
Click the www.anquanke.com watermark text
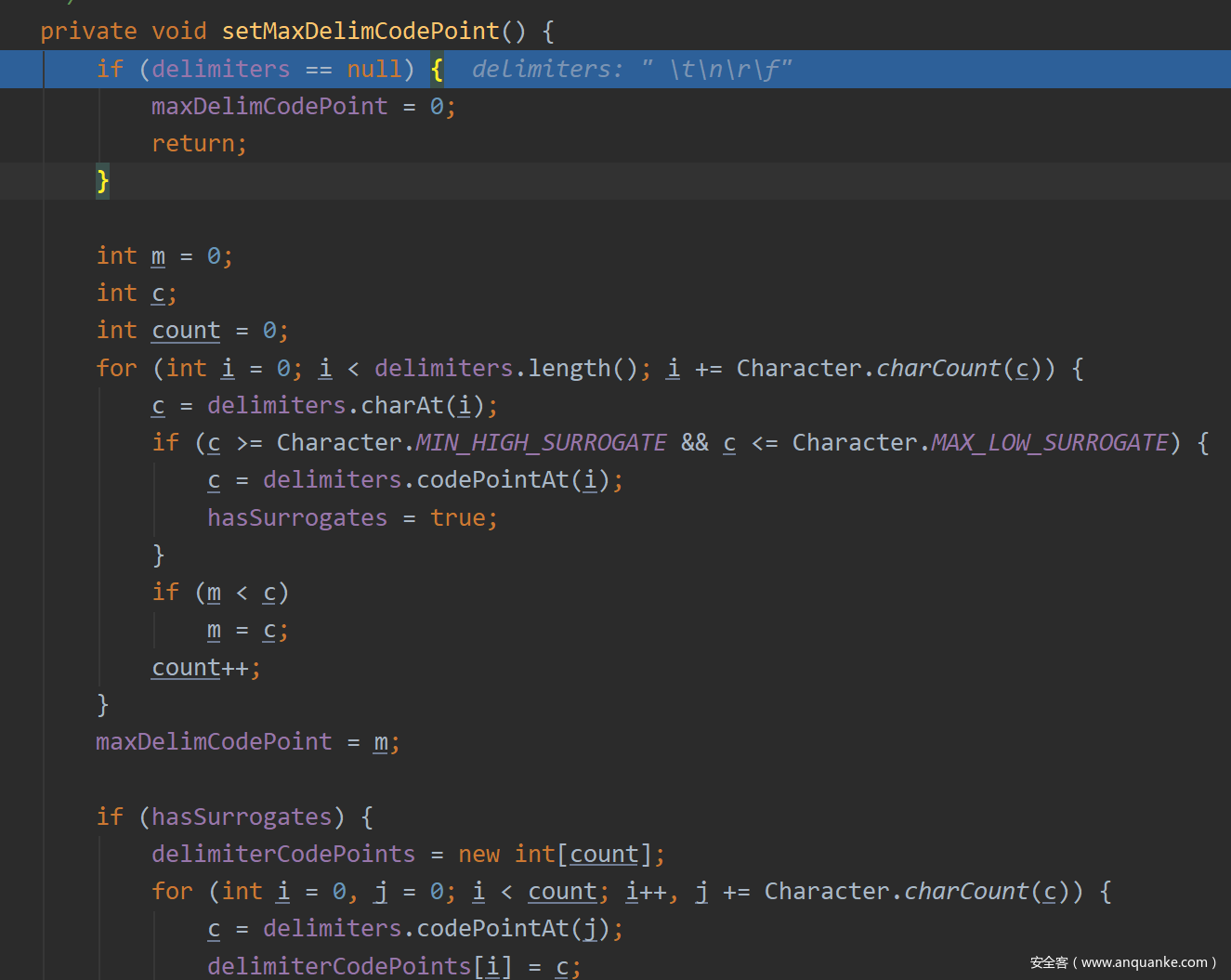click(1144, 962)
